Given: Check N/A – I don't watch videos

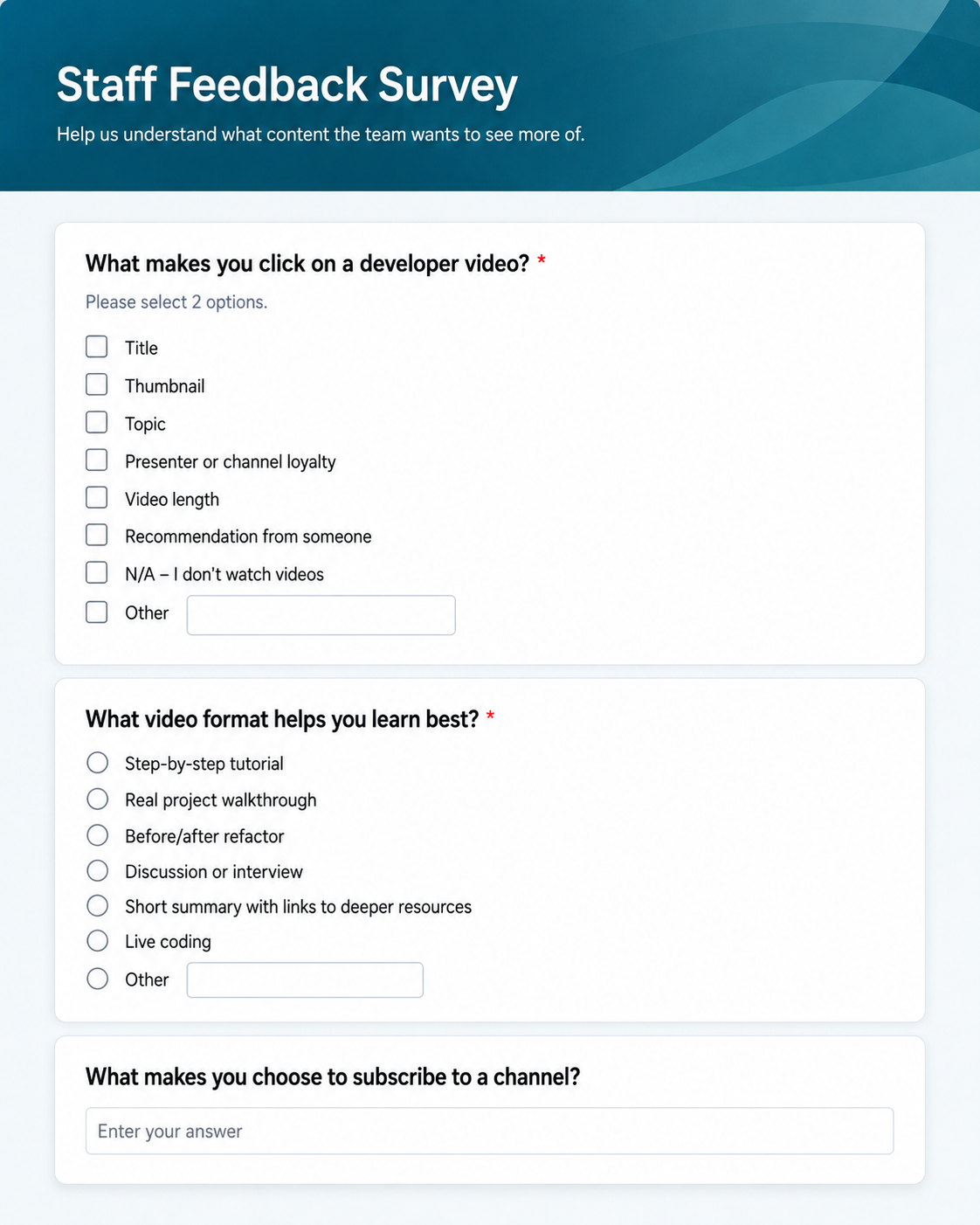Looking at the screenshot, I should tap(97, 573).
